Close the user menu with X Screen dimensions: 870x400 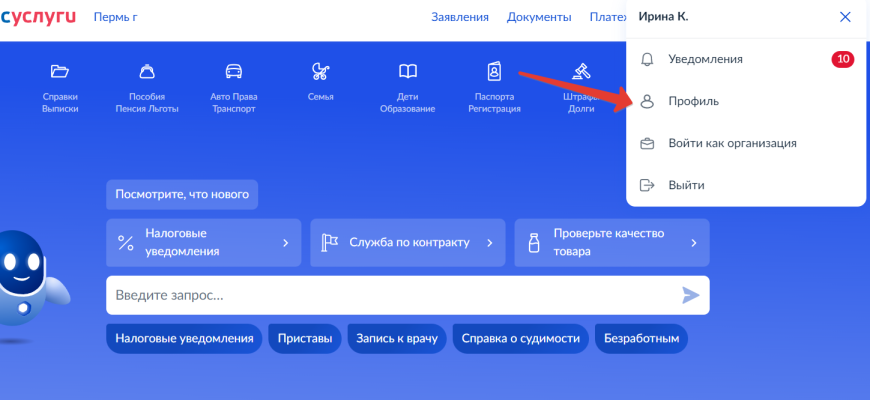tap(845, 17)
